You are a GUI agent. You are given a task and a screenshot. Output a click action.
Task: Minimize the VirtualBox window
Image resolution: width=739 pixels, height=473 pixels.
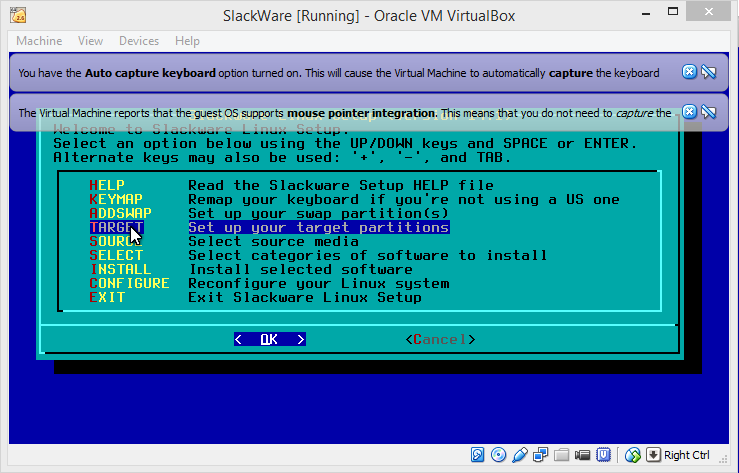(646, 13)
